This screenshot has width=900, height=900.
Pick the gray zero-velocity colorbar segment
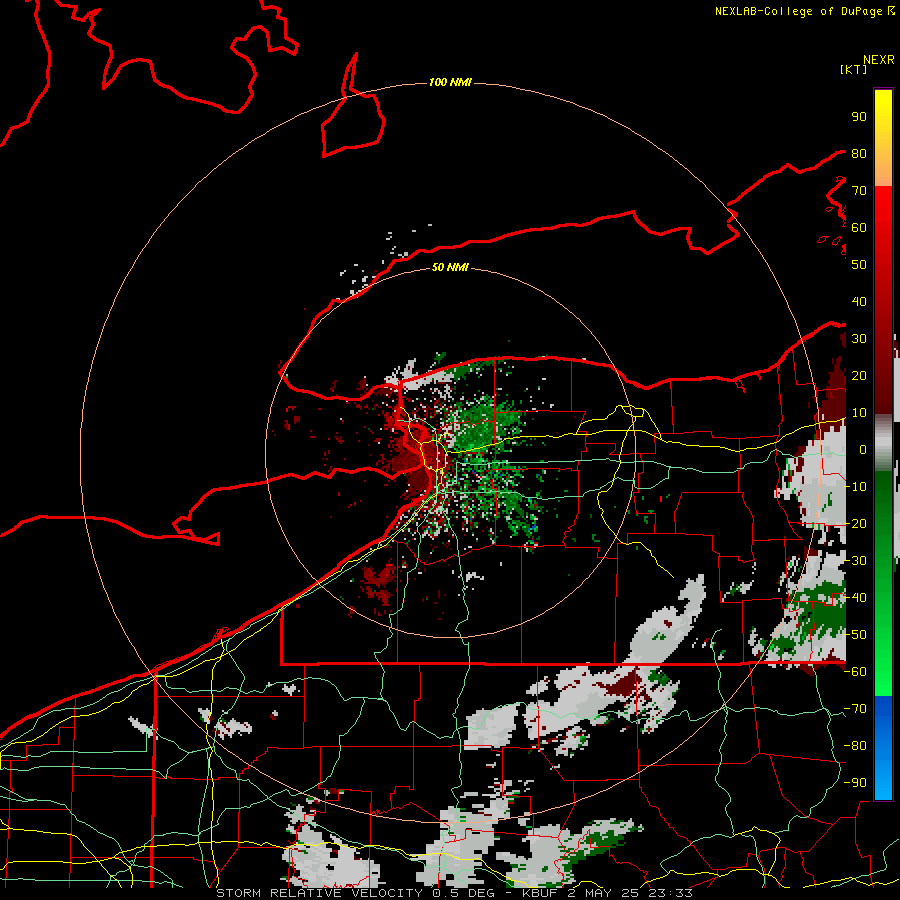pos(883,442)
